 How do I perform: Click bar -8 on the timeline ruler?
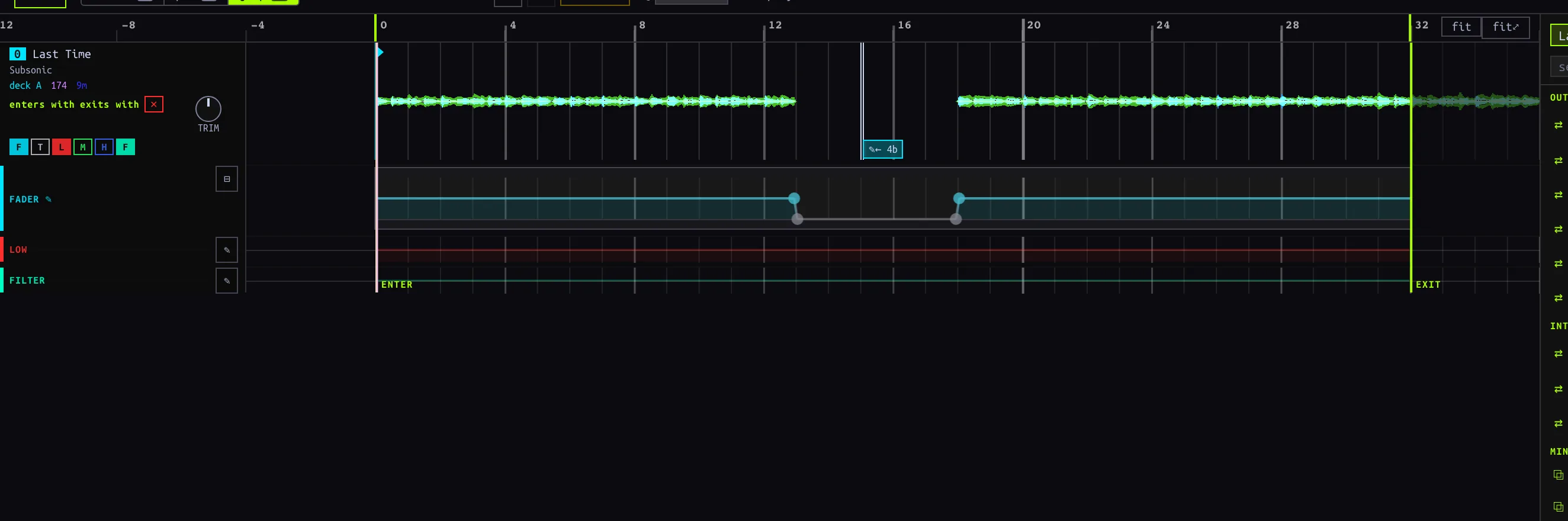pos(128,25)
